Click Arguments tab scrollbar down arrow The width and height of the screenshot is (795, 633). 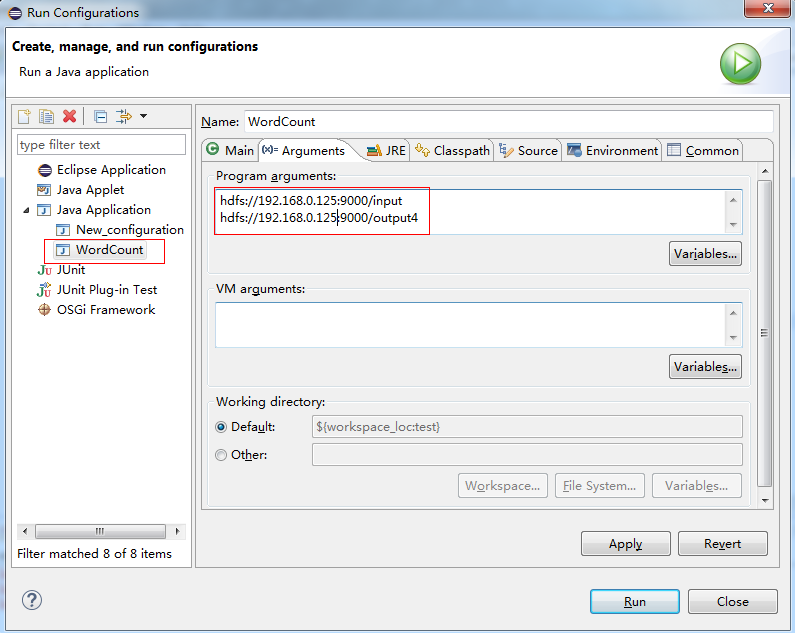click(x=765, y=501)
